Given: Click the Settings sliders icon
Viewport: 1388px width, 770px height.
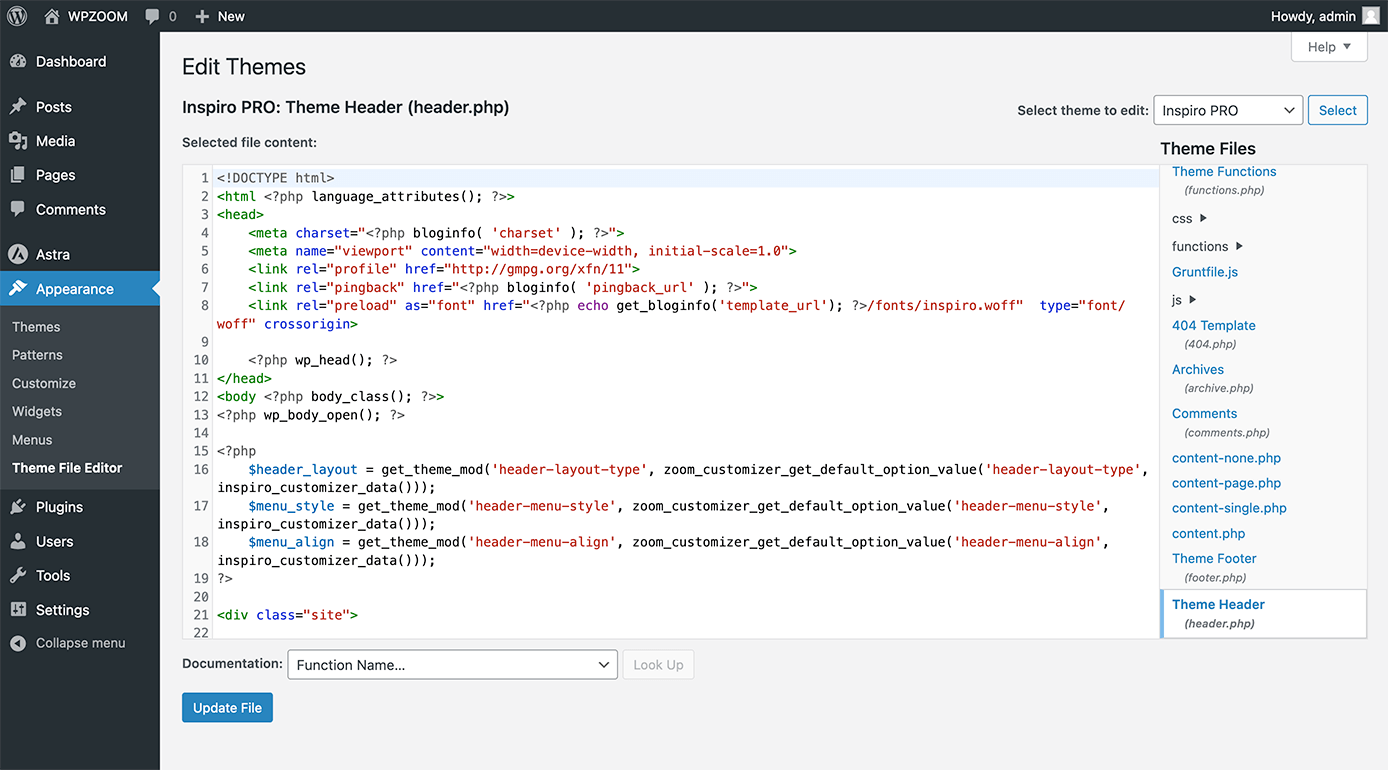Looking at the screenshot, I should (18, 609).
